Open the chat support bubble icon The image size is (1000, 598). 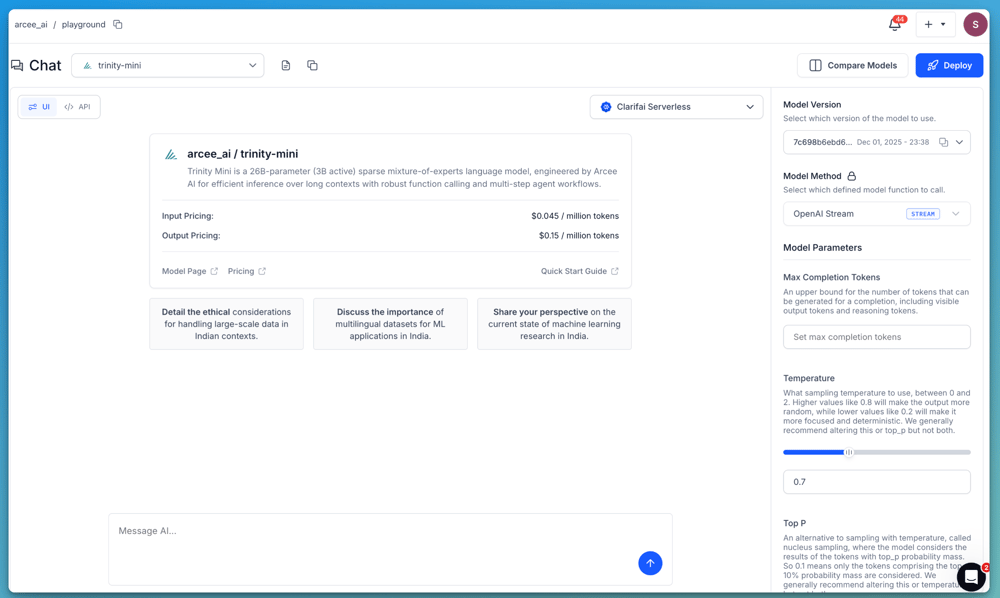tap(971, 577)
